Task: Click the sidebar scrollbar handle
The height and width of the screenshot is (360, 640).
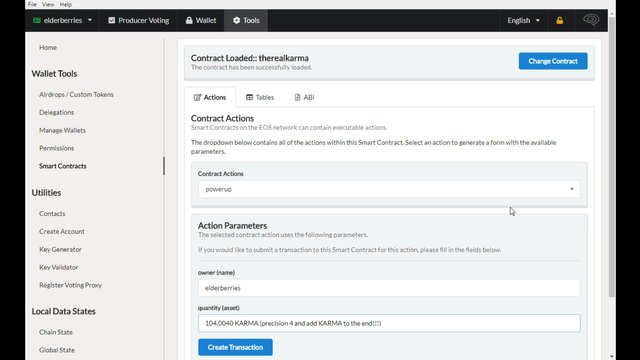Action: 164,166
